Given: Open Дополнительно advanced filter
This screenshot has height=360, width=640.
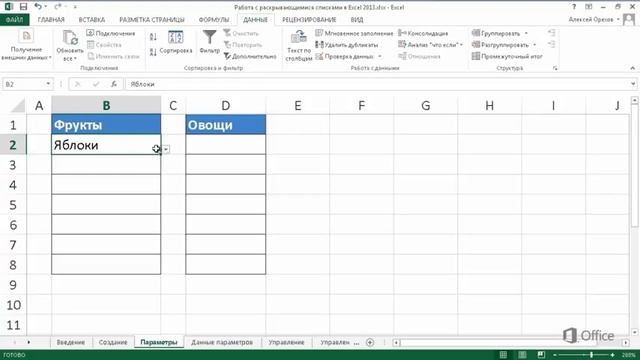Looking at the screenshot, I should 250,56.
